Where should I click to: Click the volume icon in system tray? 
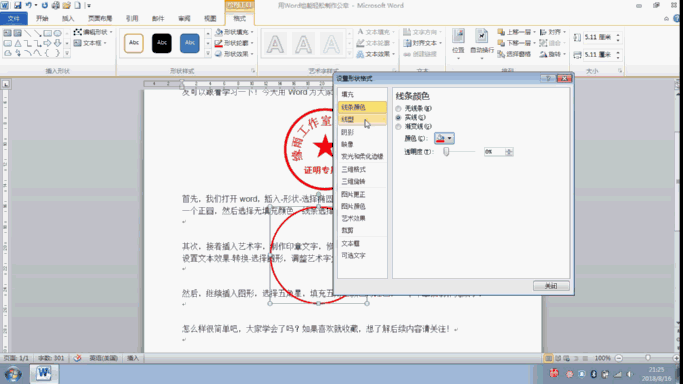630,374
